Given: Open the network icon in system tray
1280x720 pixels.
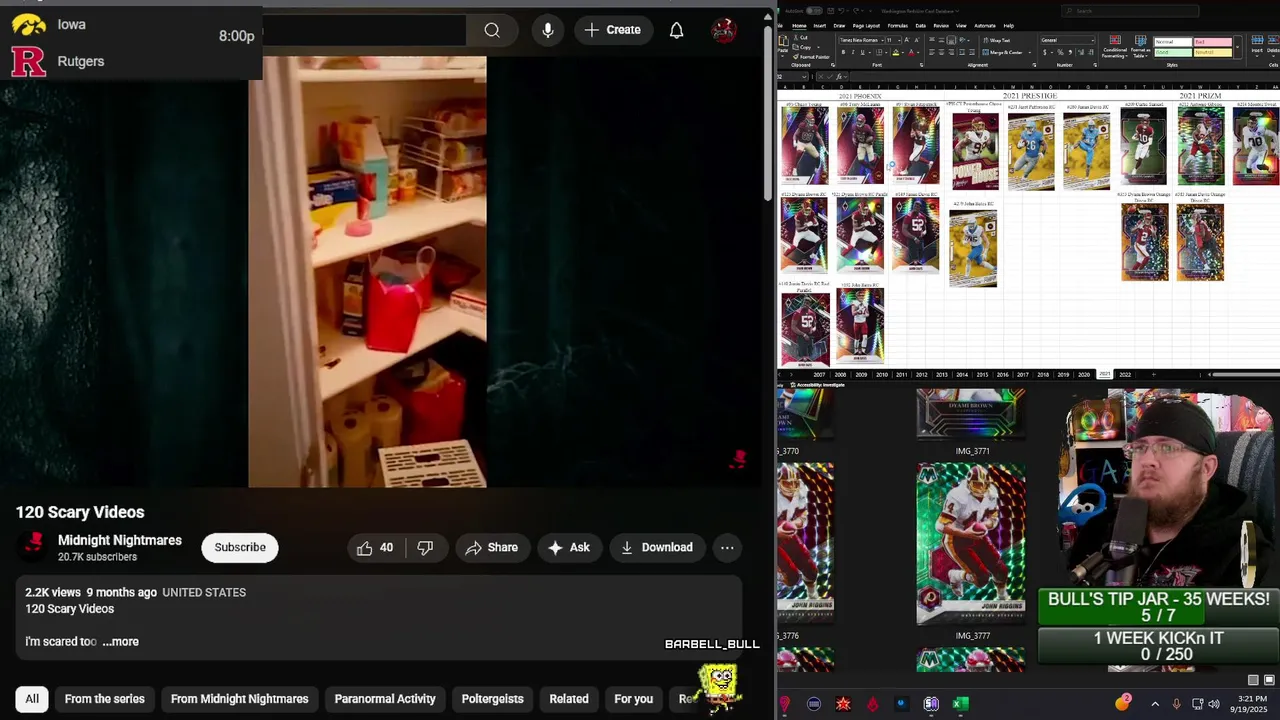Looking at the screenshot, I should click(1198, 704).
